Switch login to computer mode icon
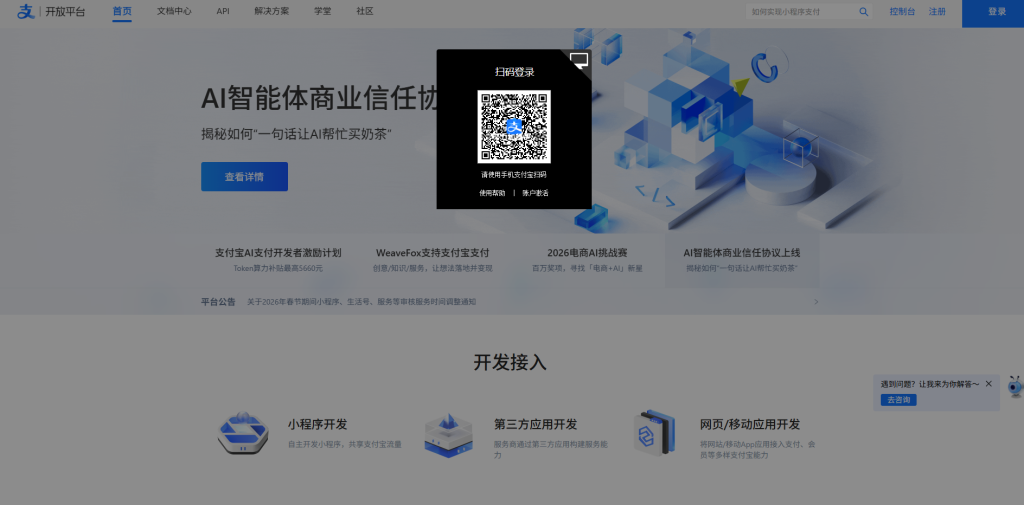Screen dimensions: 1024x505 tap(579, 60)
